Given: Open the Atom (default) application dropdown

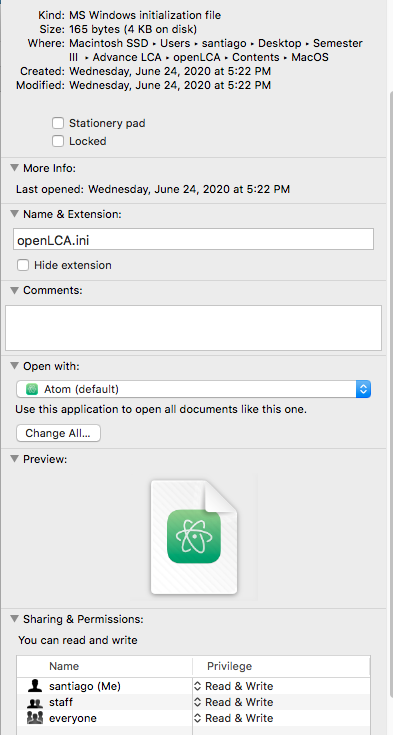Looking at the screenshot, I should click(193, 389).
